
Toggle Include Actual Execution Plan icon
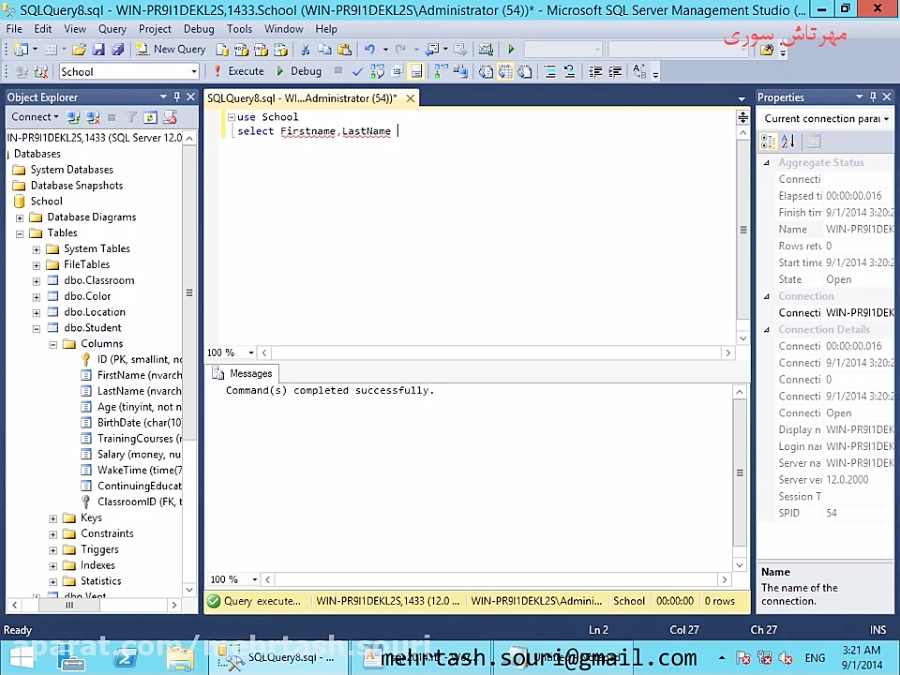point(441,71)
